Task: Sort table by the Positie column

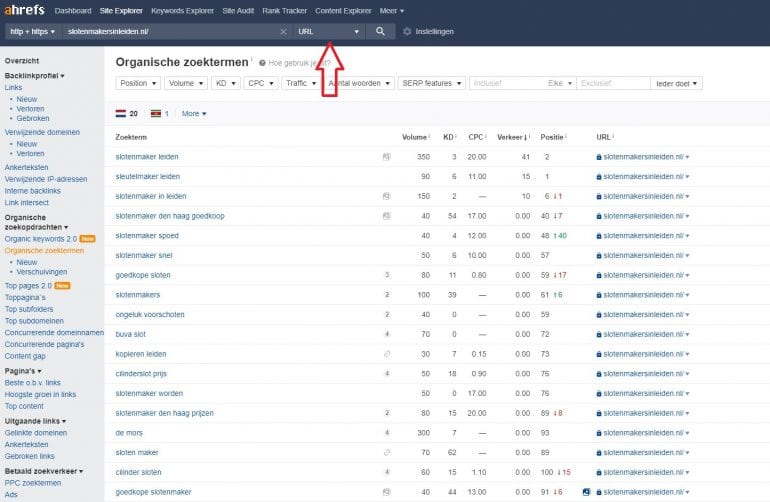Action: coord(553,137)
